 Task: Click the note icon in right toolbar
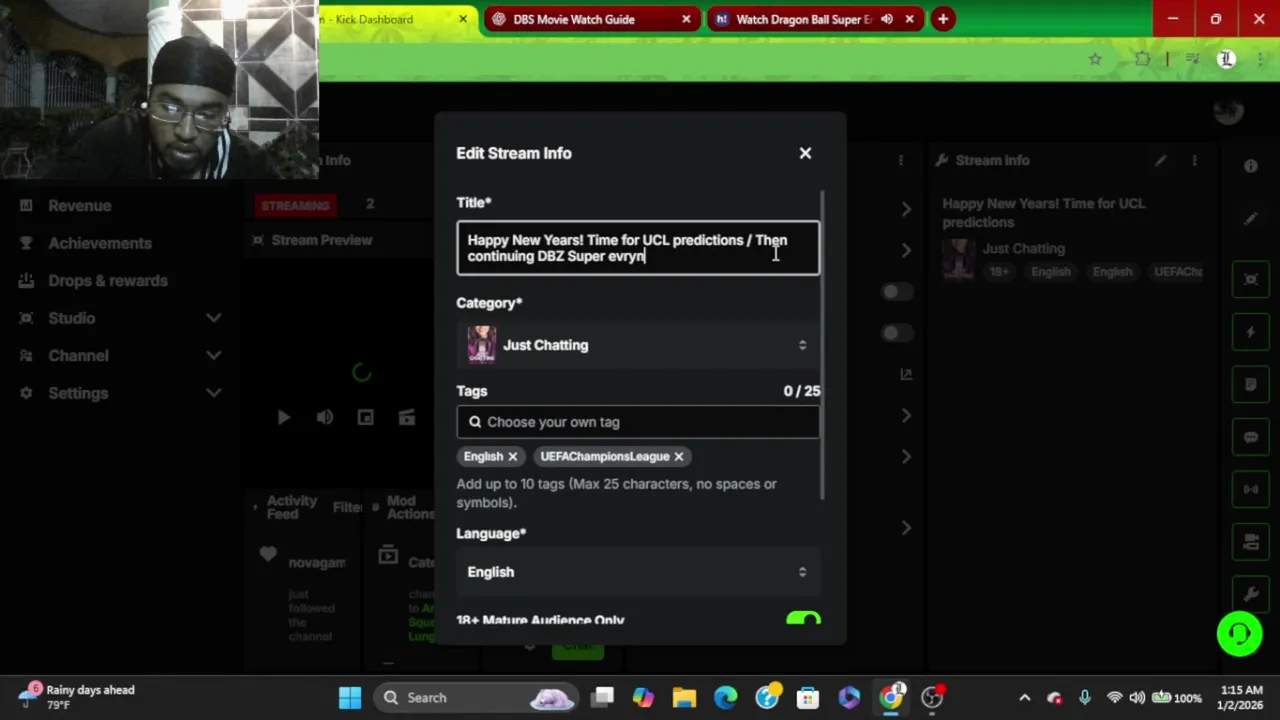tap(1250, 385)
